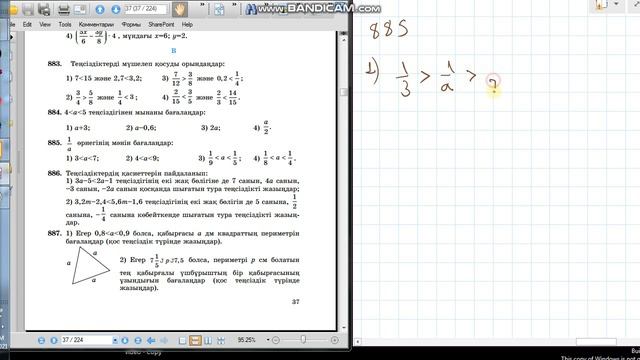Click the Save-and-print icon beside Save
This screenshot has width=640, height=360.
click(x=44, y=9)
